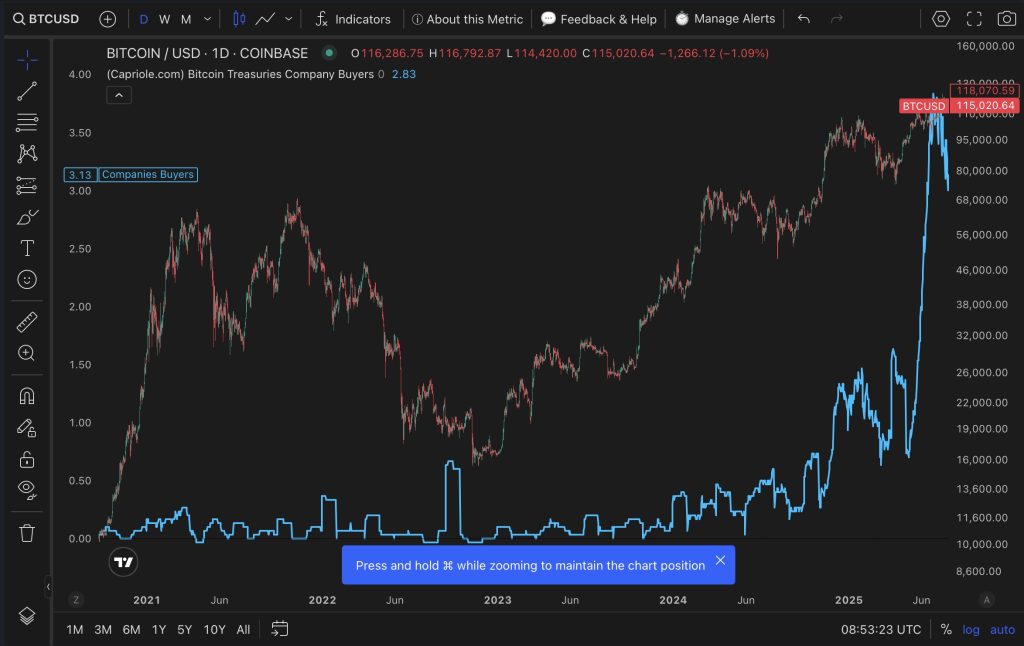
Task: Select the trend line drawing tool
Action: tap(27, 91)
